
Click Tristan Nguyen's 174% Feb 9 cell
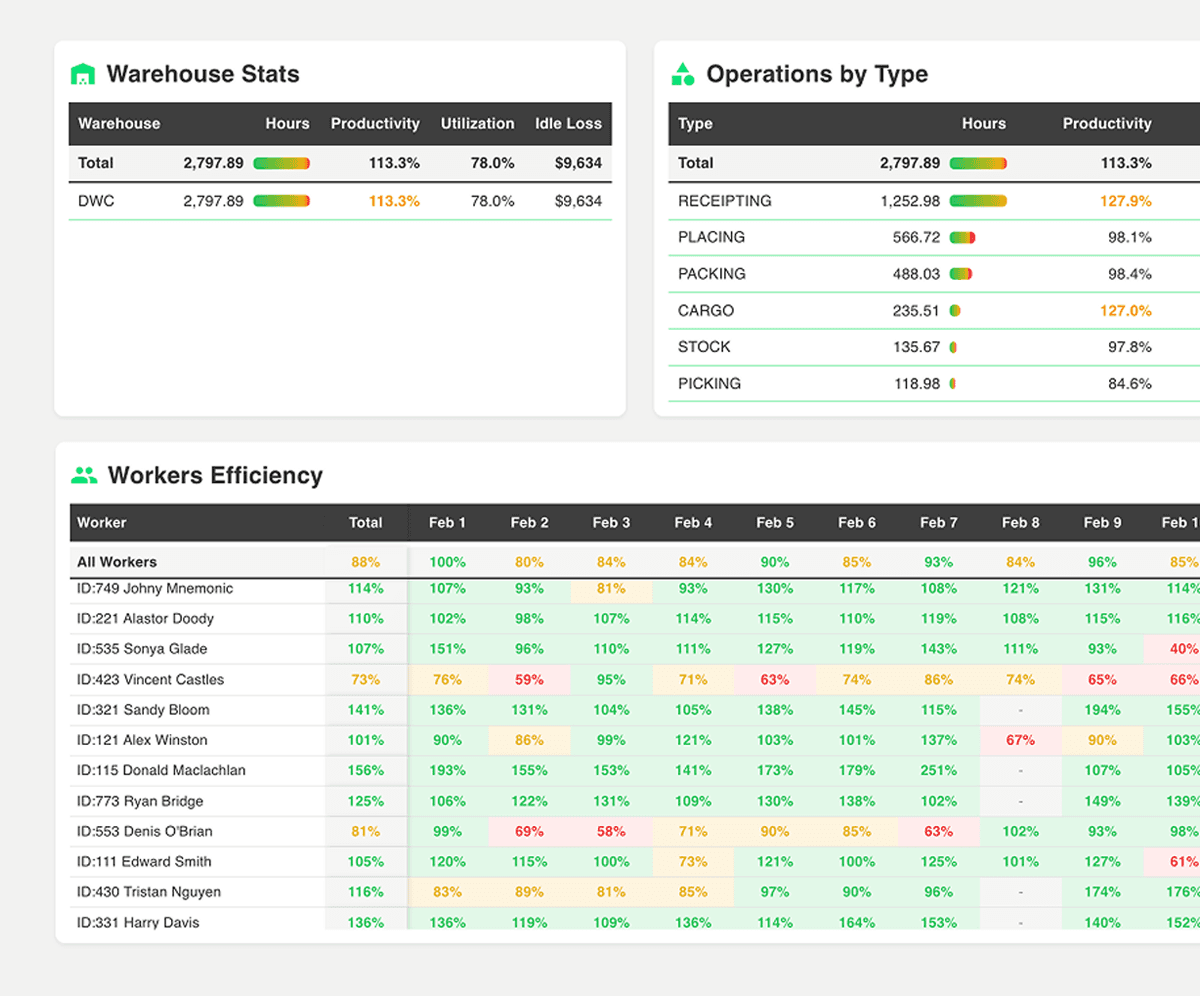click(x=1102, y=892)
